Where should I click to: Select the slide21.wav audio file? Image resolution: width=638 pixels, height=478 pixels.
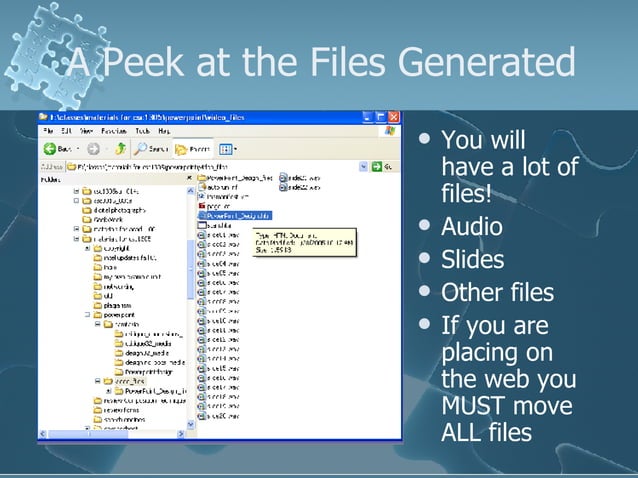click(299, 178)
